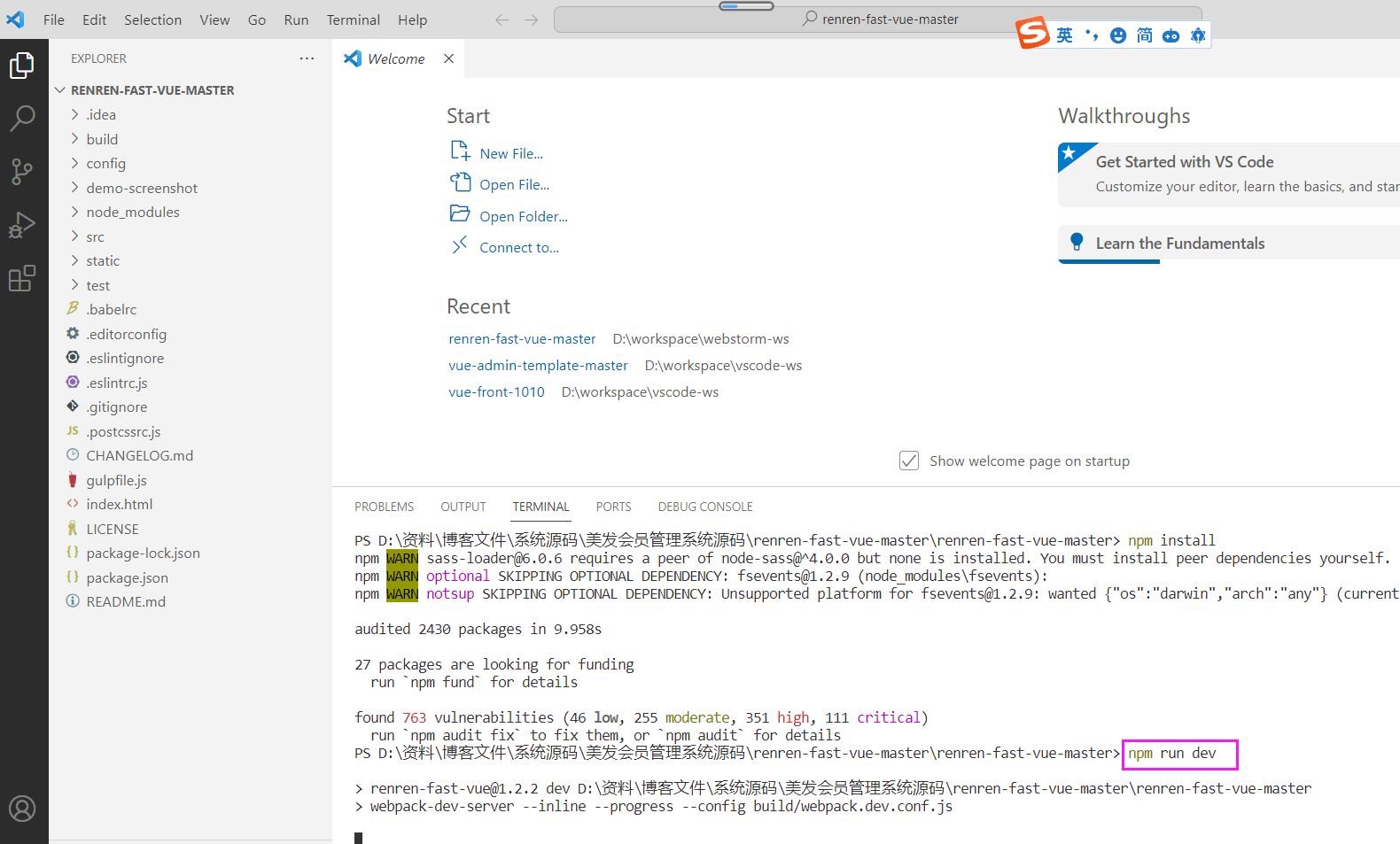The width and height of the screenshot is (1400, 844).
Task: Open Explorer more actions ellipsis
Action: point(307,58)
